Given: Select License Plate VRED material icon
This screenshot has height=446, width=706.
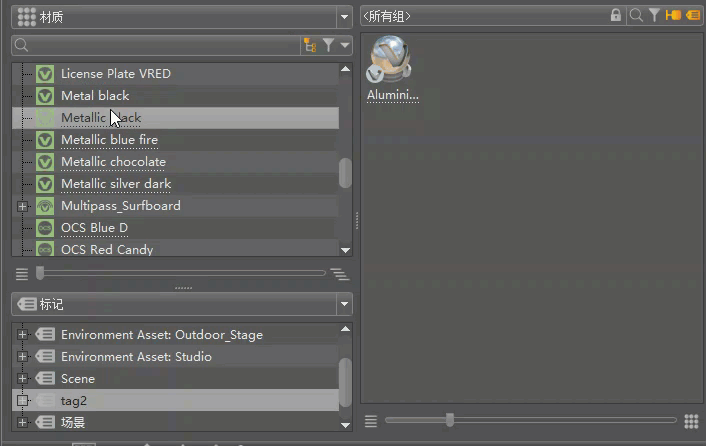Looking at the screenshot, I should pos(45,73).
